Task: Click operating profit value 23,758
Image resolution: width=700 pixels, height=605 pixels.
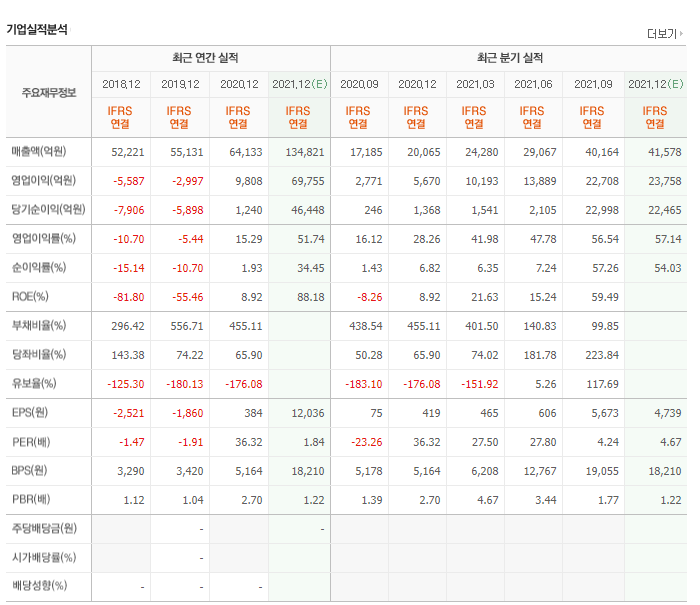Action: 665,181
